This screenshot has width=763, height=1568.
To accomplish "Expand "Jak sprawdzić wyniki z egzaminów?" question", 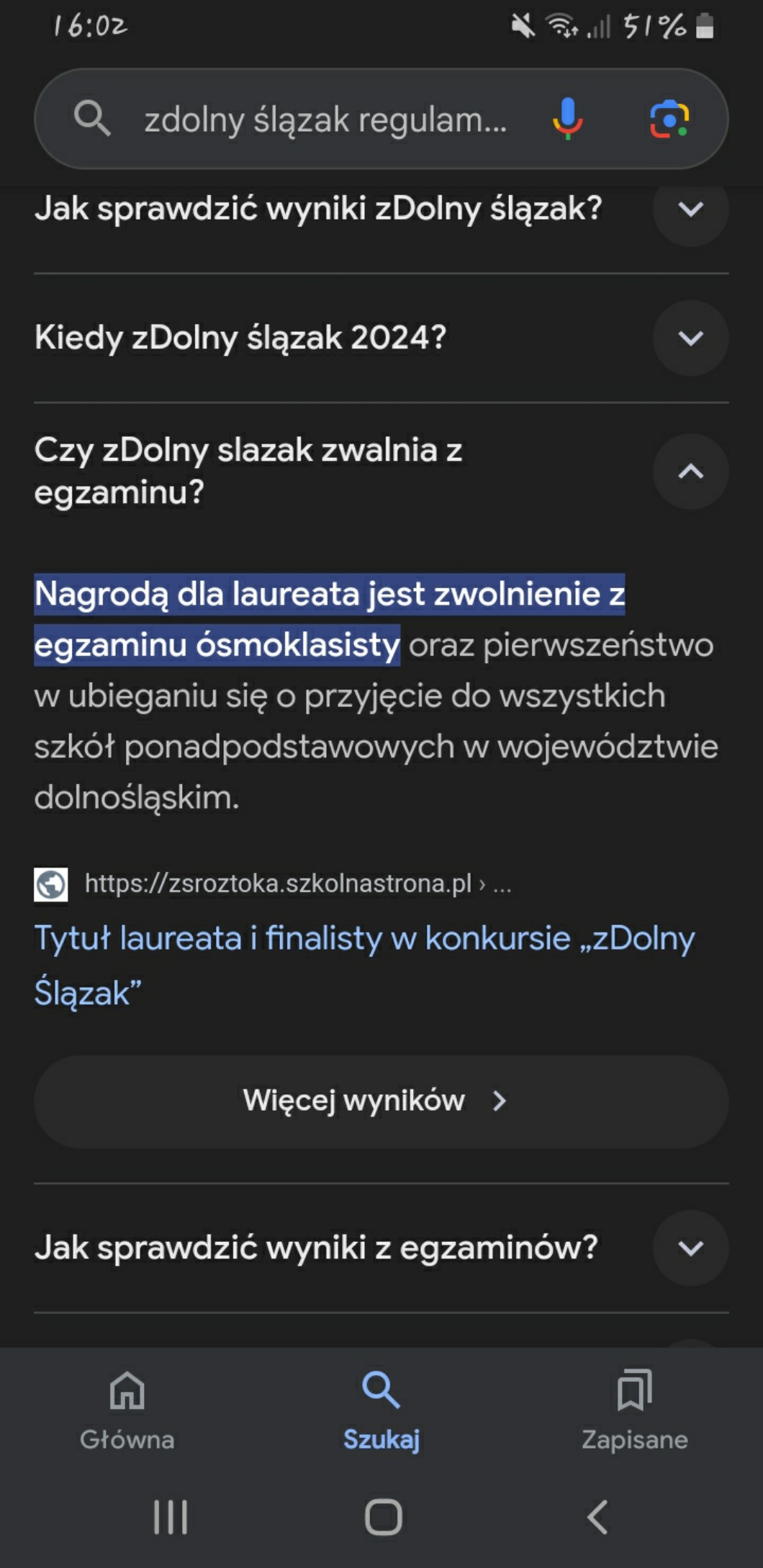I will click(x=690, y=1248).
